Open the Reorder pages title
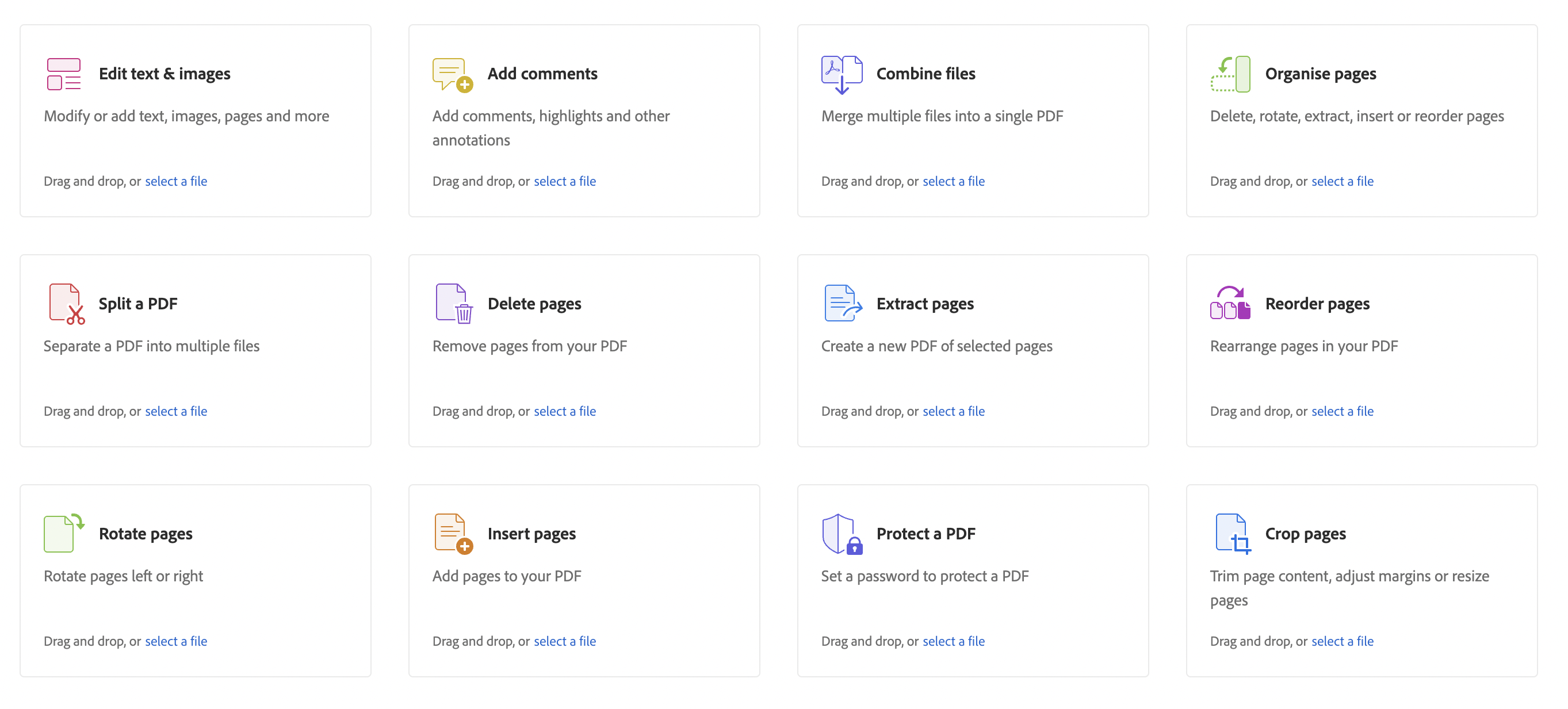Screen dimensions: 1568x709 [1317, 304]
